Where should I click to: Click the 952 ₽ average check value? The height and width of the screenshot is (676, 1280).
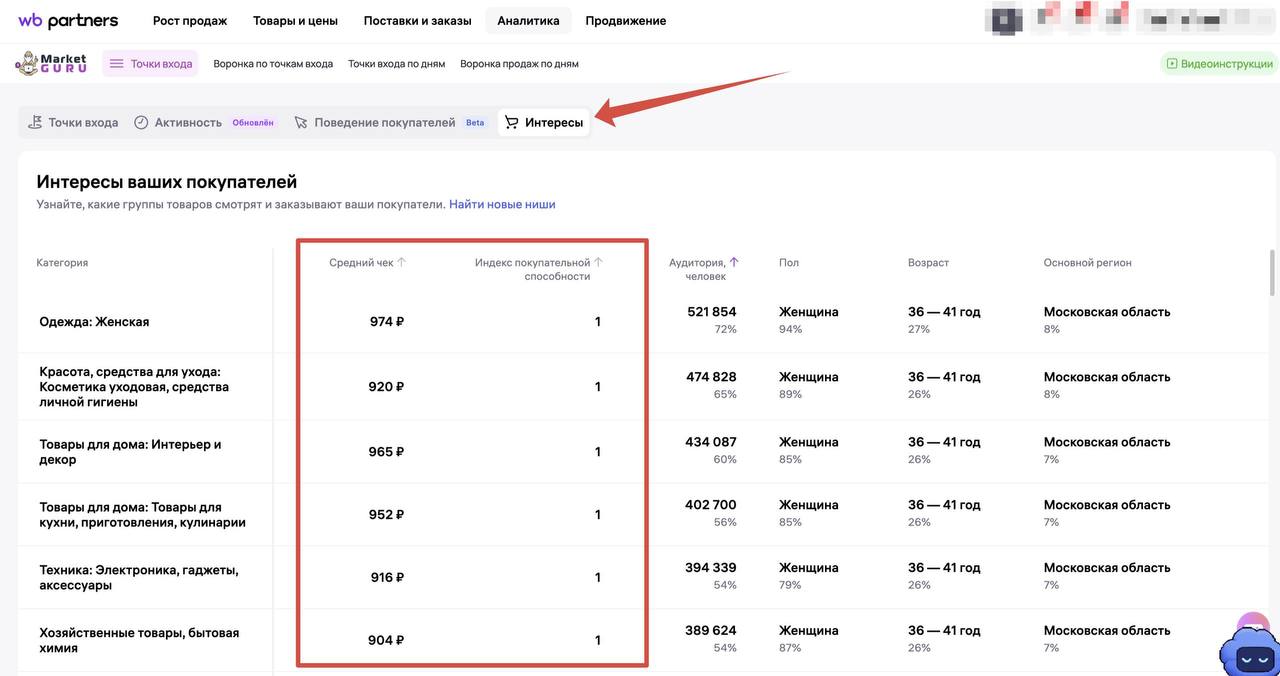[x=387, y=515]
